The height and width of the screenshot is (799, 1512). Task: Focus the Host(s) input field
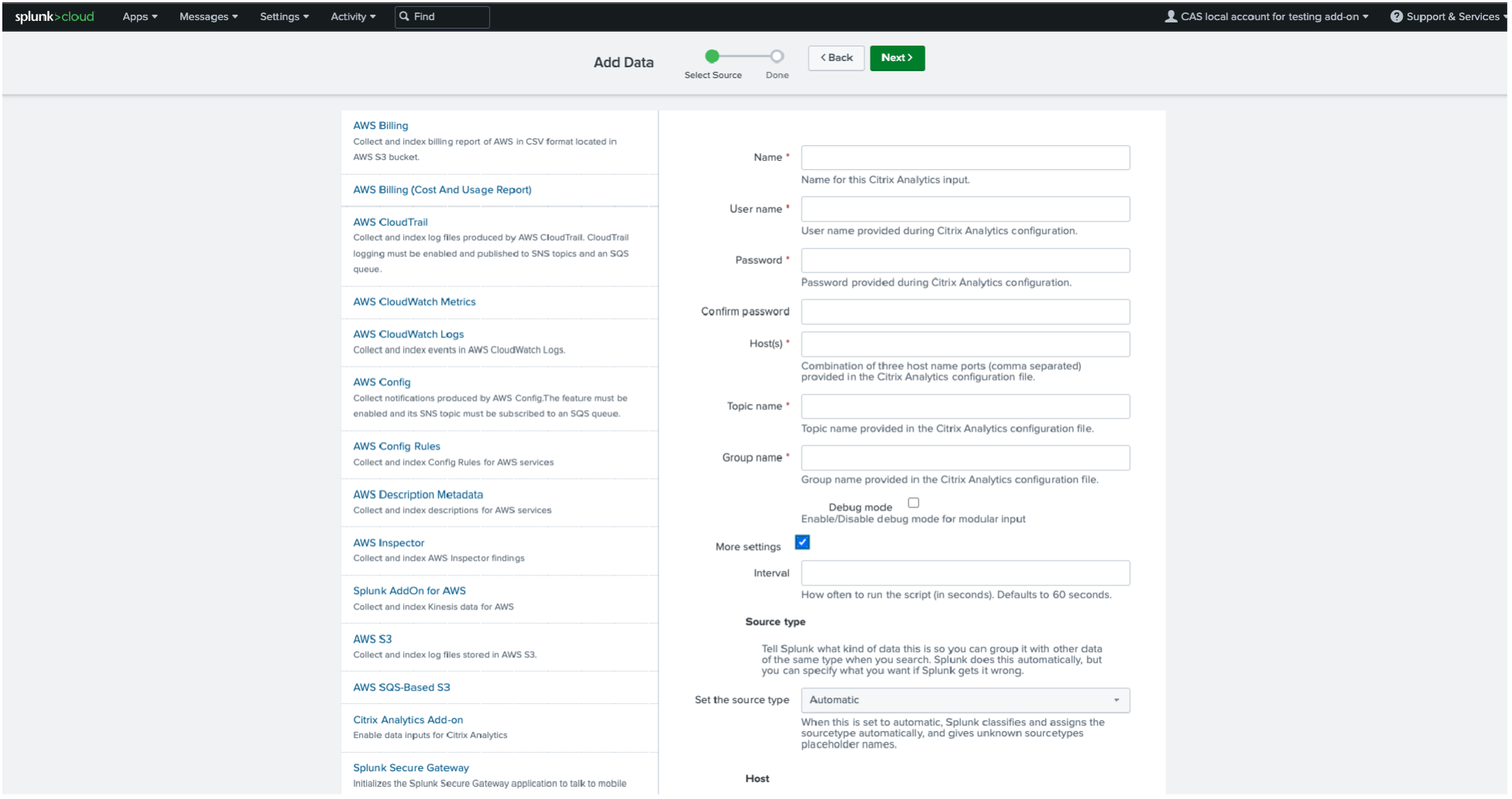coord(965,344)
